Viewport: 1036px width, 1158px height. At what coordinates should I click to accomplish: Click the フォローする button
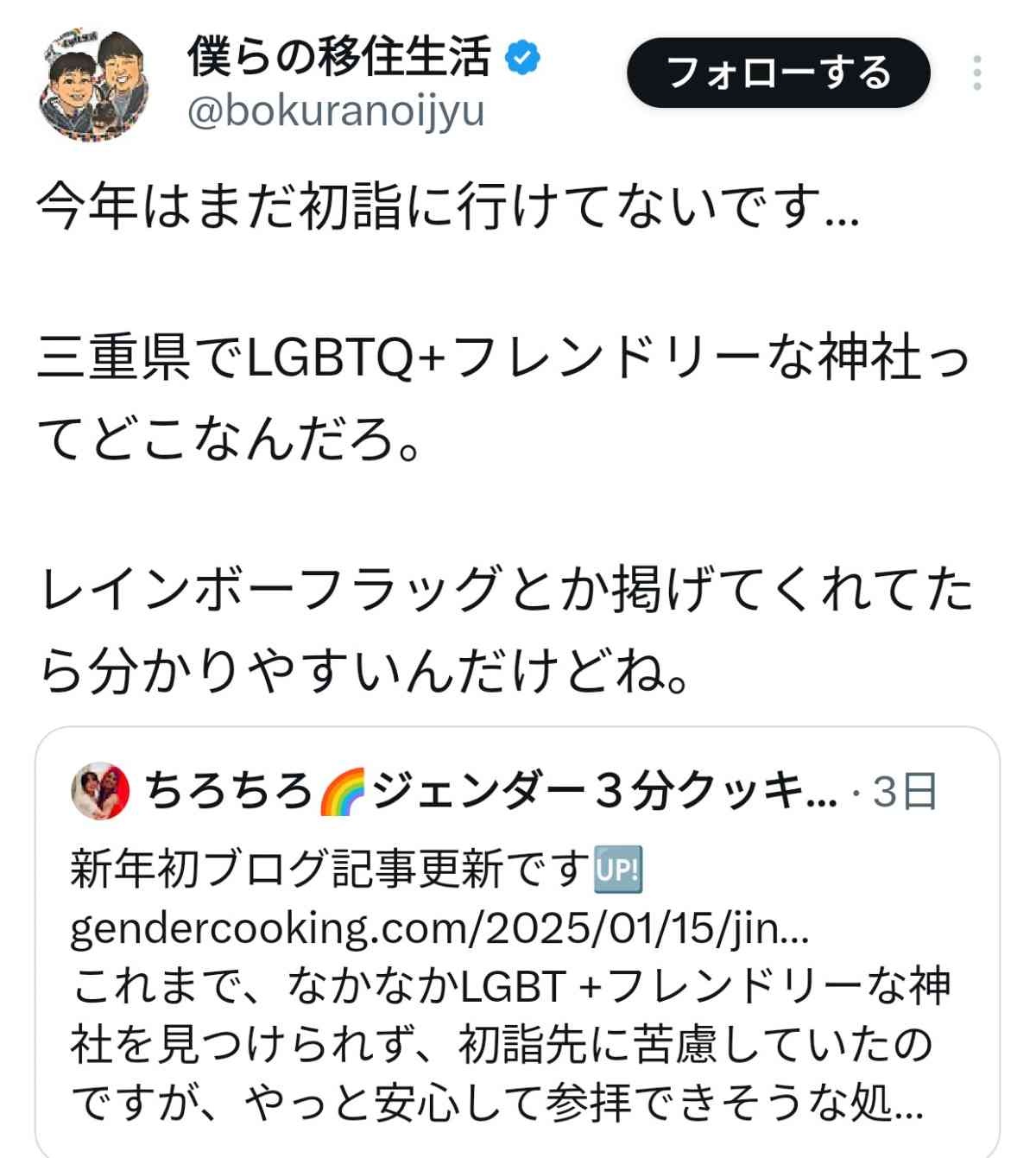[x=778, y=73]
